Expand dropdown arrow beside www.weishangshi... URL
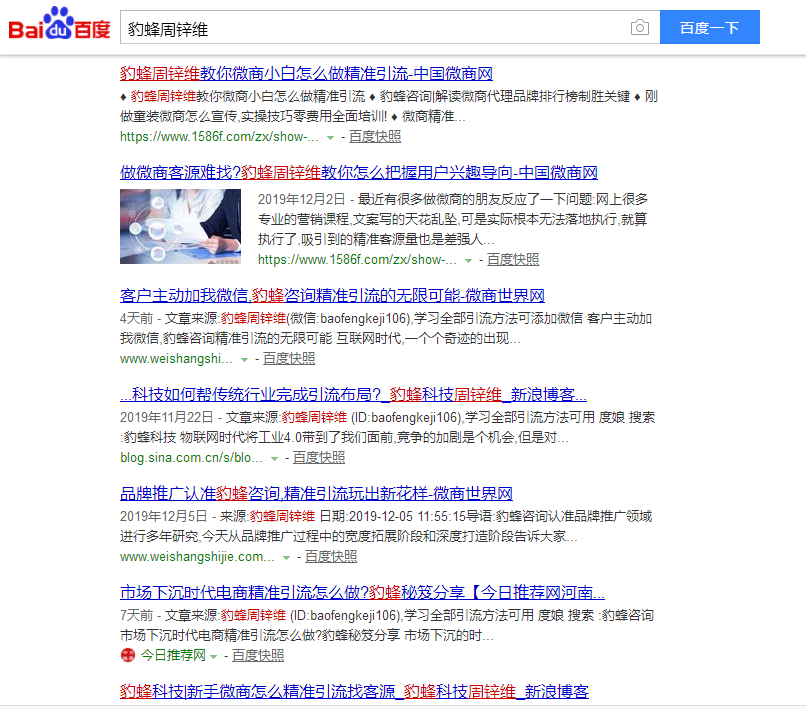Viewport: 806px width, 709px height. [x=245, y=360]
